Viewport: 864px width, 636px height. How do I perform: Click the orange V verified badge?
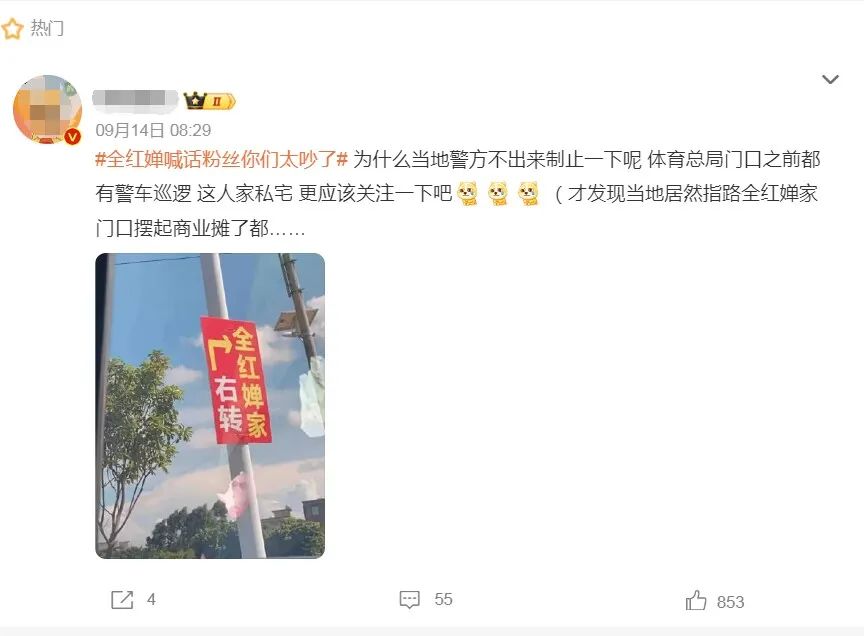tap(73, 136)
